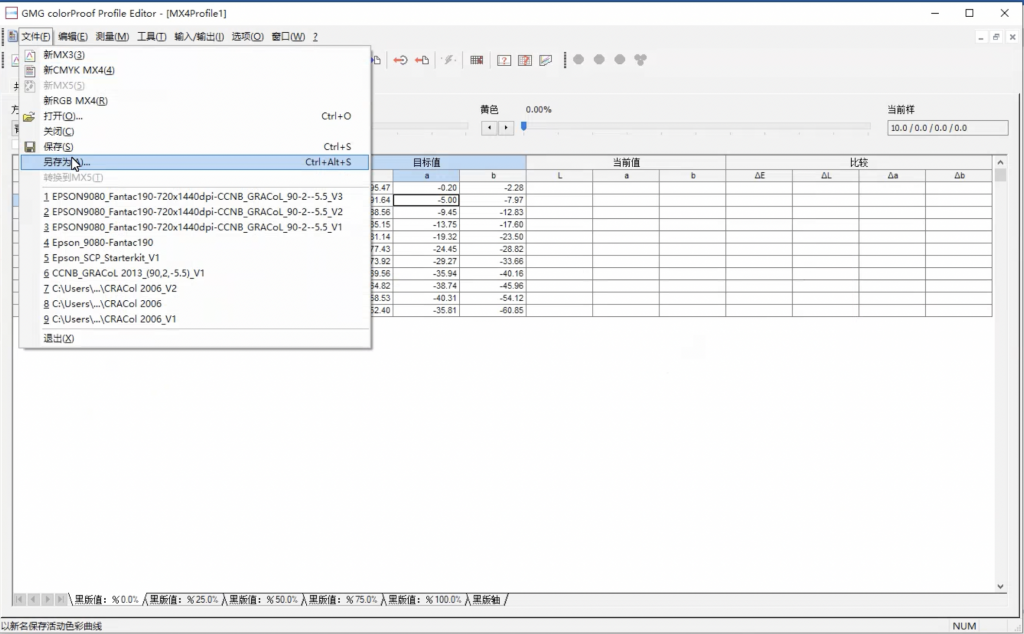Screen dimensions: 1024x634
Task: Click the gray circle icon nearest the dotted grip
Action: click(x=579, y=59)
